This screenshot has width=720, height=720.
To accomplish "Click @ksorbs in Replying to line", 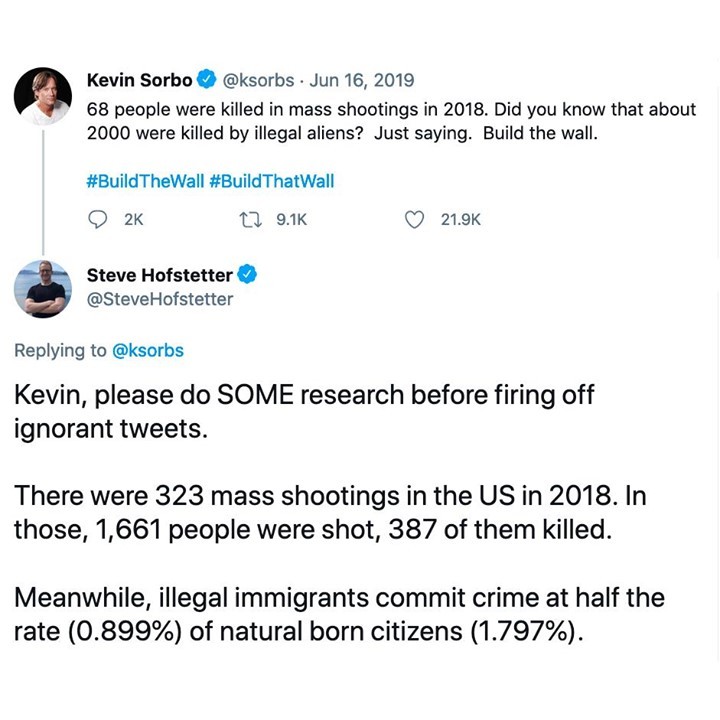I will pos(148,350).
